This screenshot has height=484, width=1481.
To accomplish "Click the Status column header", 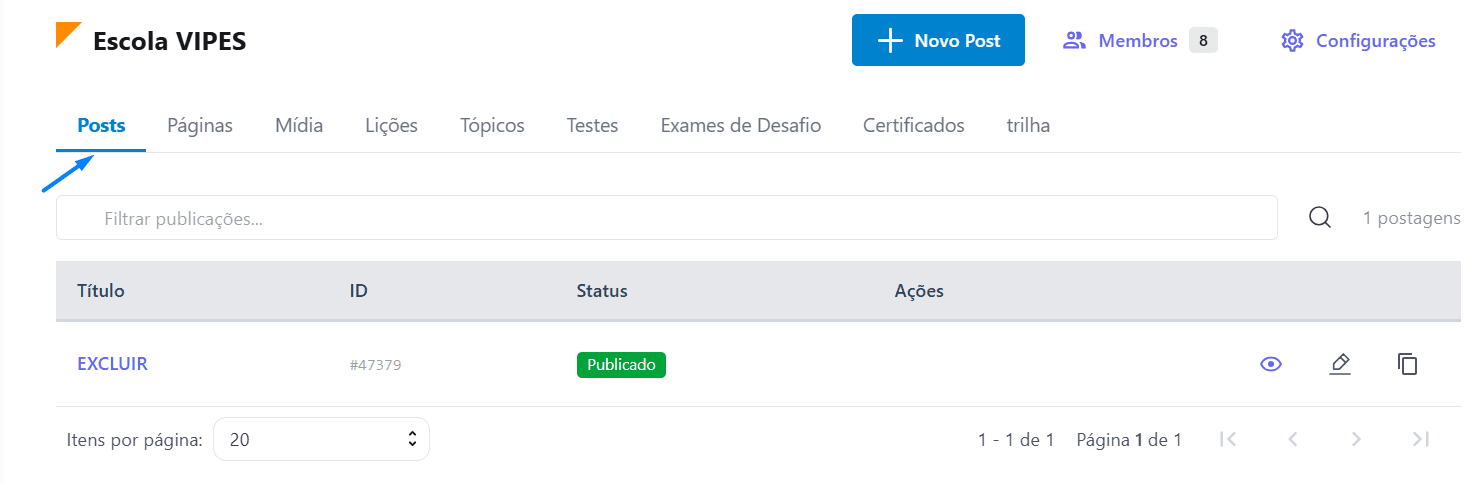I will tap(602, 291).
